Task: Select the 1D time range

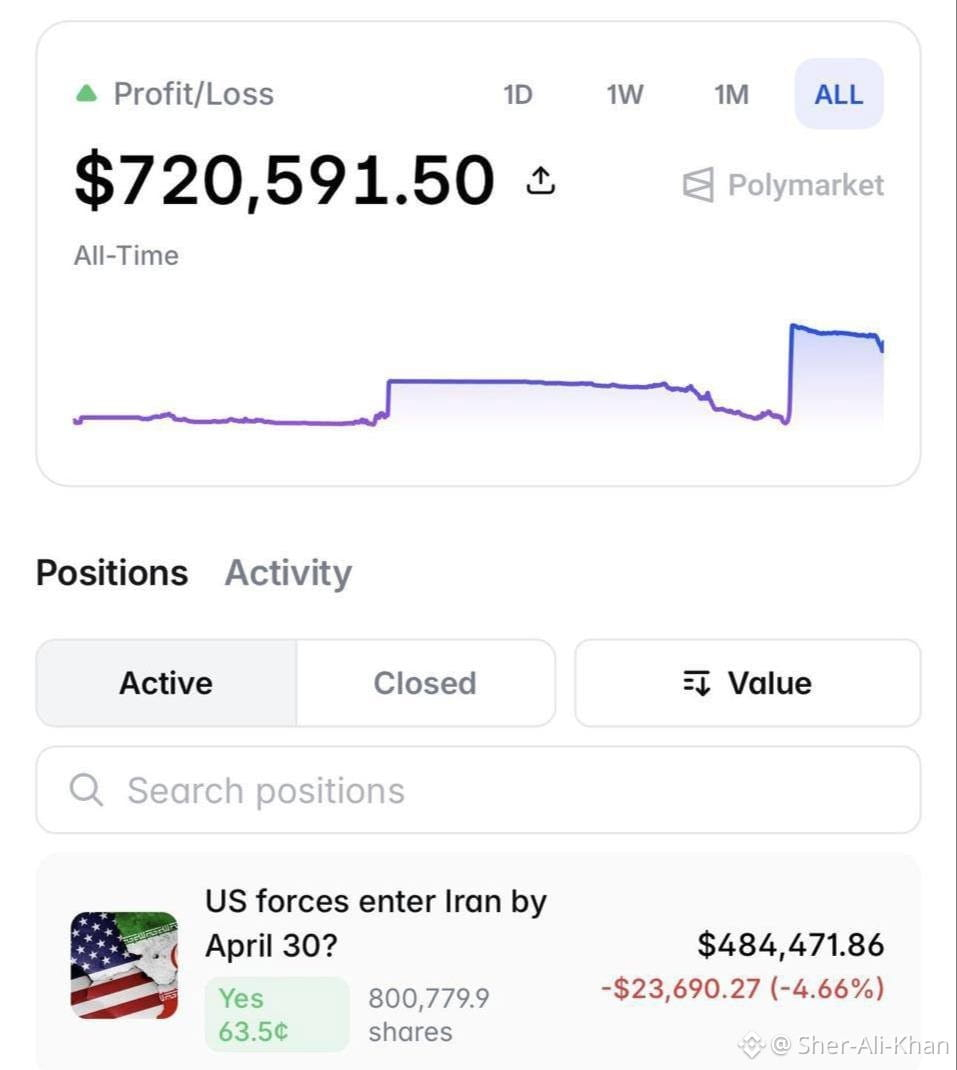Action: point(517,94)
